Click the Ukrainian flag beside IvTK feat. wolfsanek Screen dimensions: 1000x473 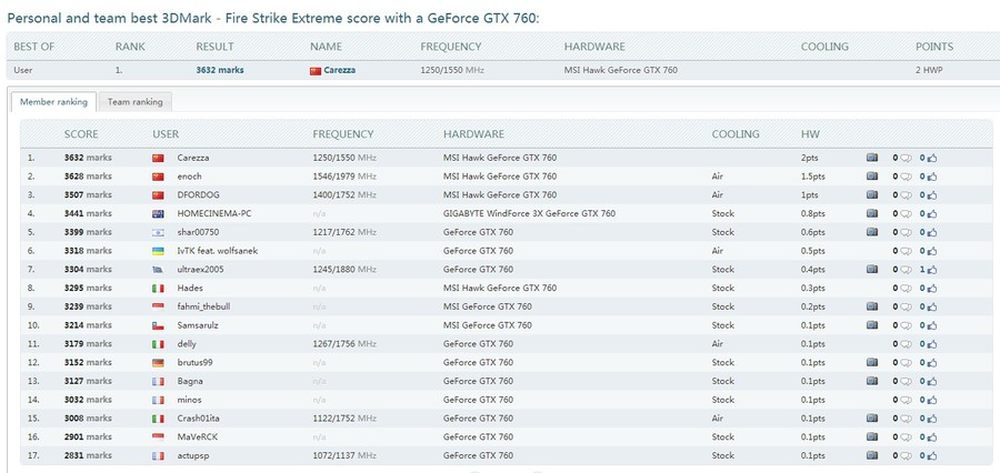(x=158, y=251)
